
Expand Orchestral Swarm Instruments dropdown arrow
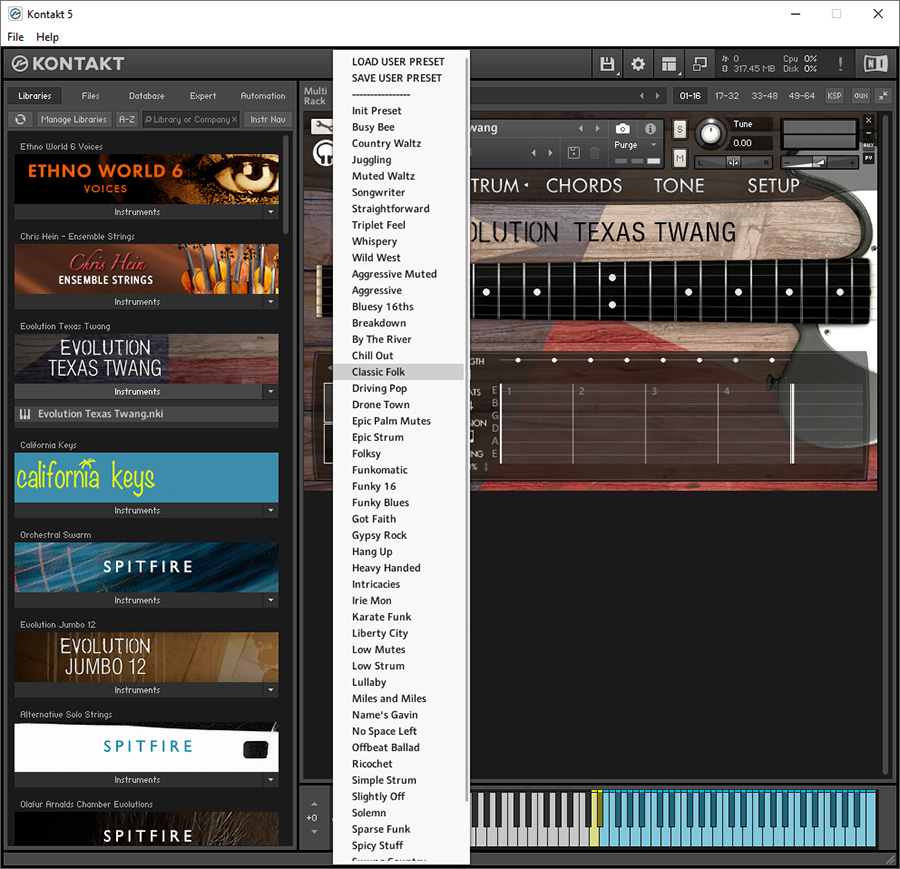click(x=271, y=600)
